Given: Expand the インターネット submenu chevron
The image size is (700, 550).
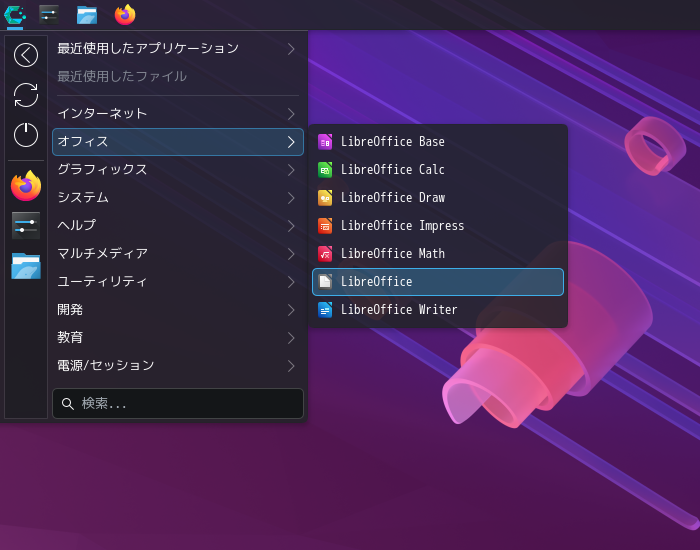Looking at the screenshot, I should point(291,114).
